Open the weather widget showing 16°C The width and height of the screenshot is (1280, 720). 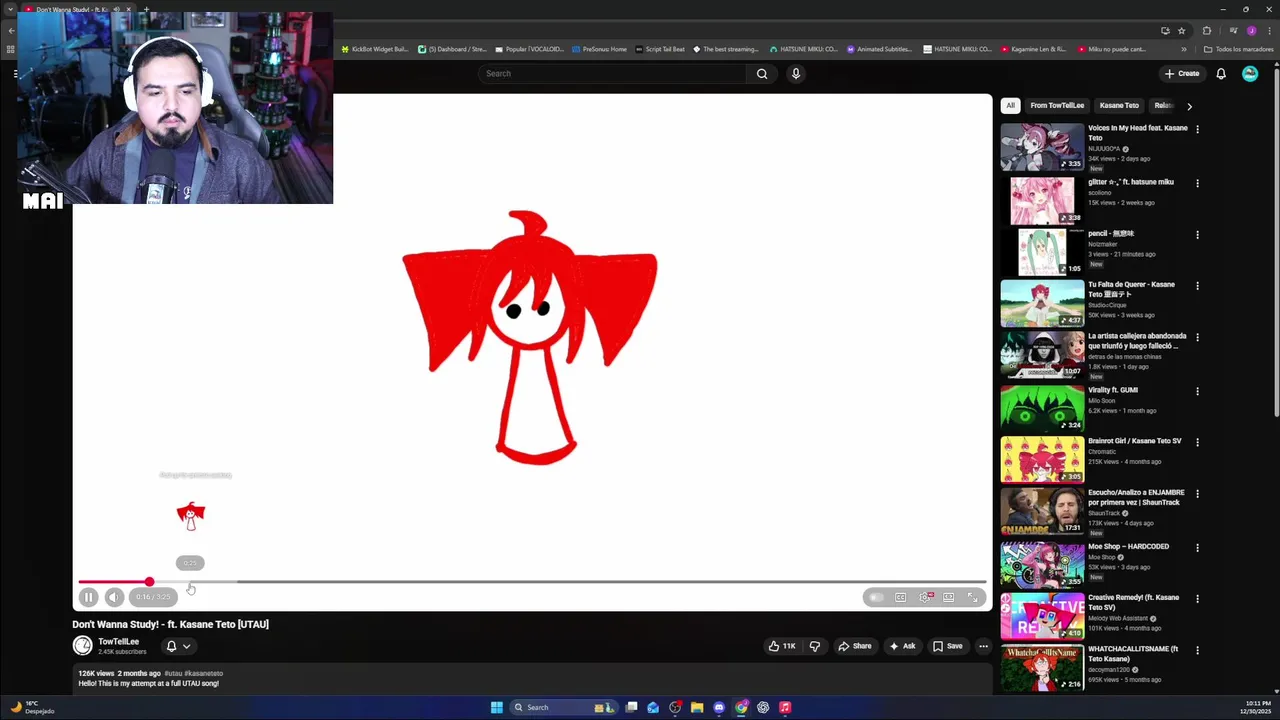click(x=32, y=707)
